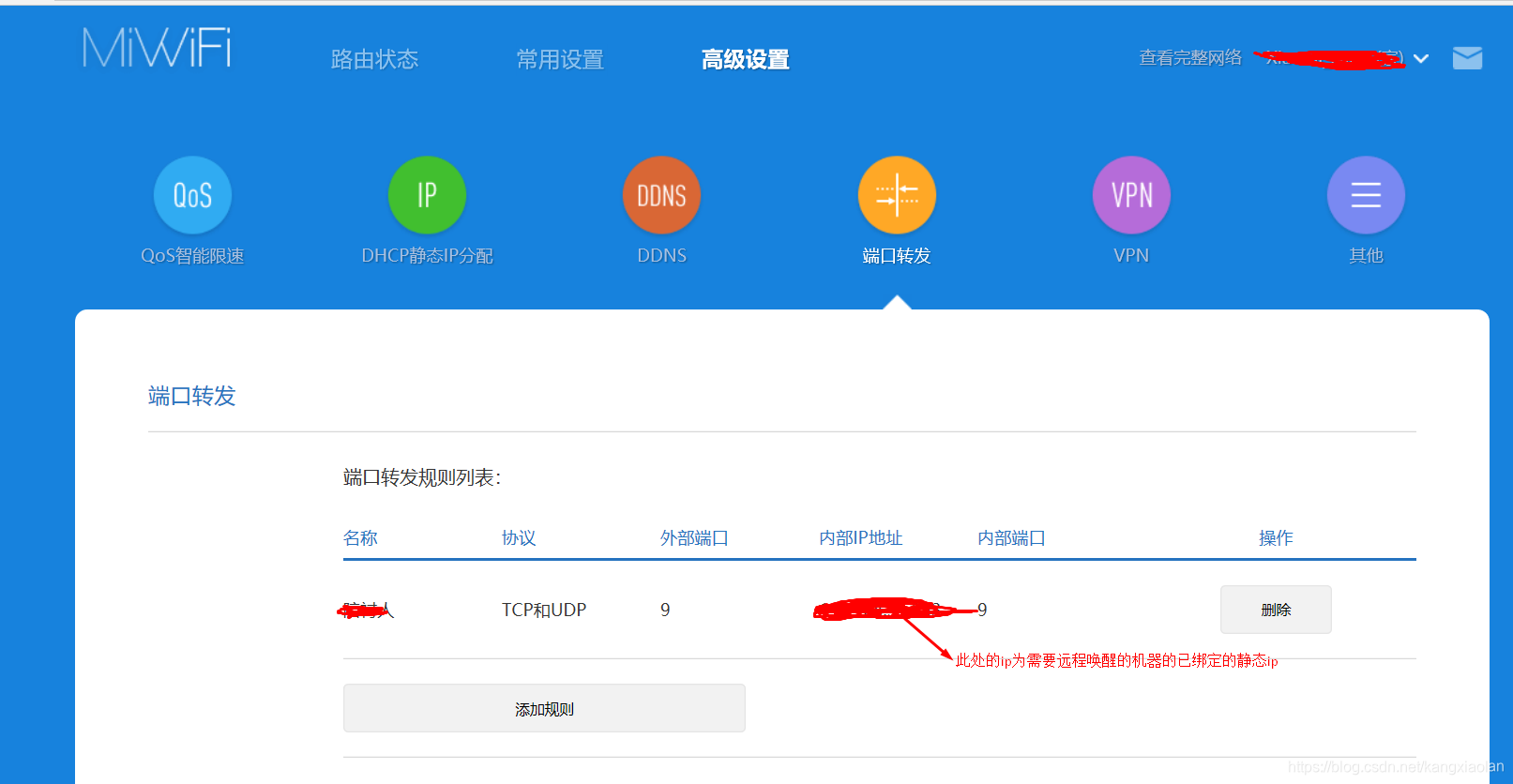Image resolution: width=1513 pixels, height=784 pixels.
Task: Click the 内部端口 column header
Action: pyautogui.click(x=1011, y=537)
